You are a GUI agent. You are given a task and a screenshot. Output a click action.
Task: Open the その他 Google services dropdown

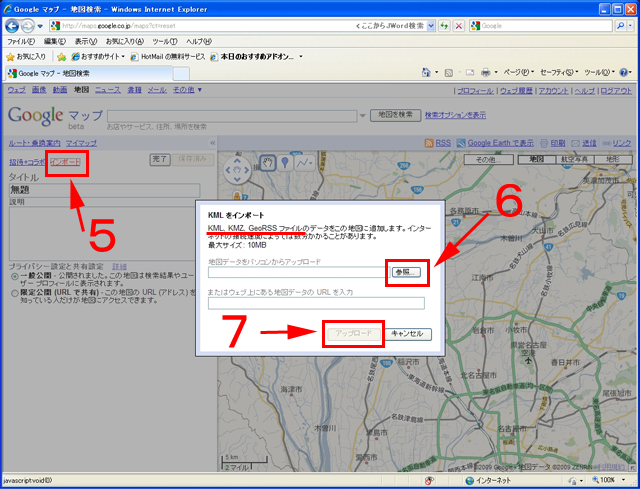[187, 90]
